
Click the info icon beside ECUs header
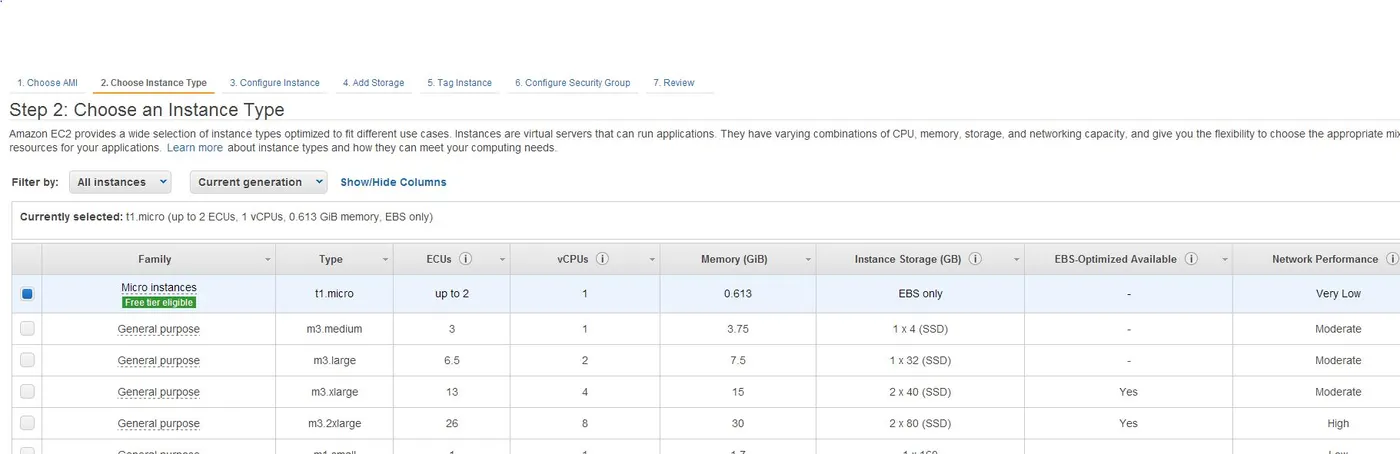pos(466,259)
